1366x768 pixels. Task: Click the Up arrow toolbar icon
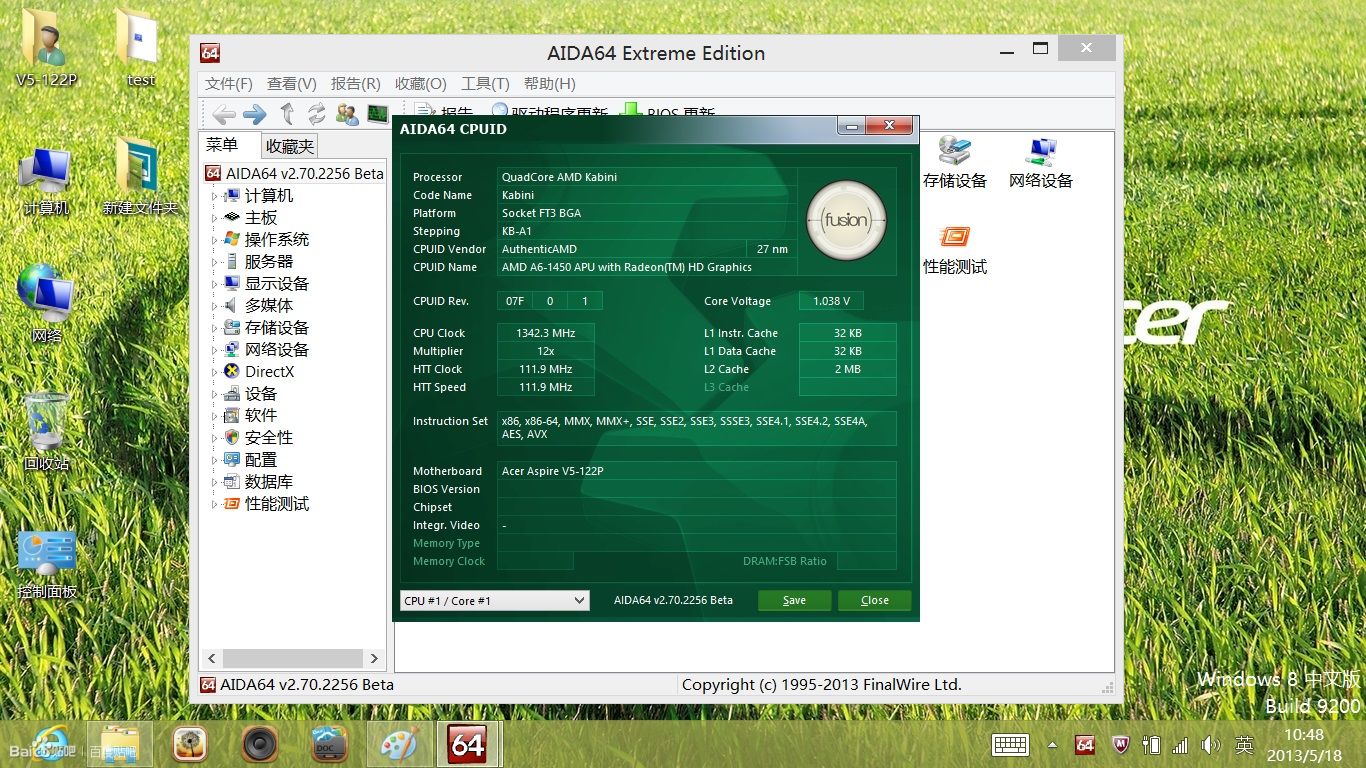click(x=287, y=114)
